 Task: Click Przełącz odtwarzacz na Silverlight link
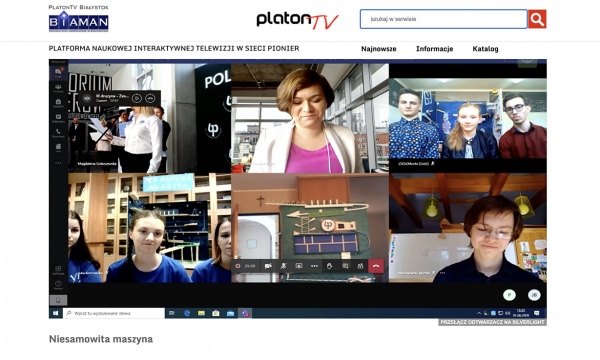tap(492, 322)
